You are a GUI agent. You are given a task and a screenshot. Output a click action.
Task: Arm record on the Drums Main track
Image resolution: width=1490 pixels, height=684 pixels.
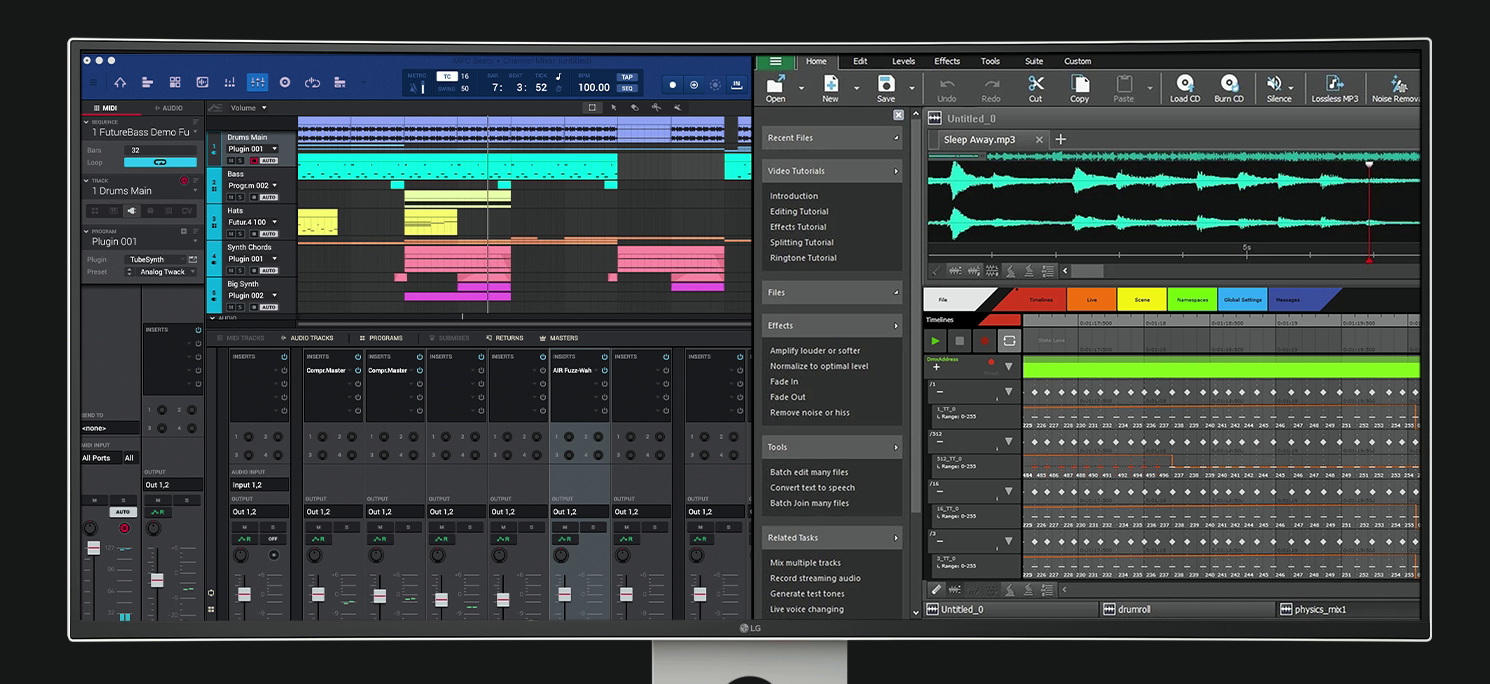(253, 160)
